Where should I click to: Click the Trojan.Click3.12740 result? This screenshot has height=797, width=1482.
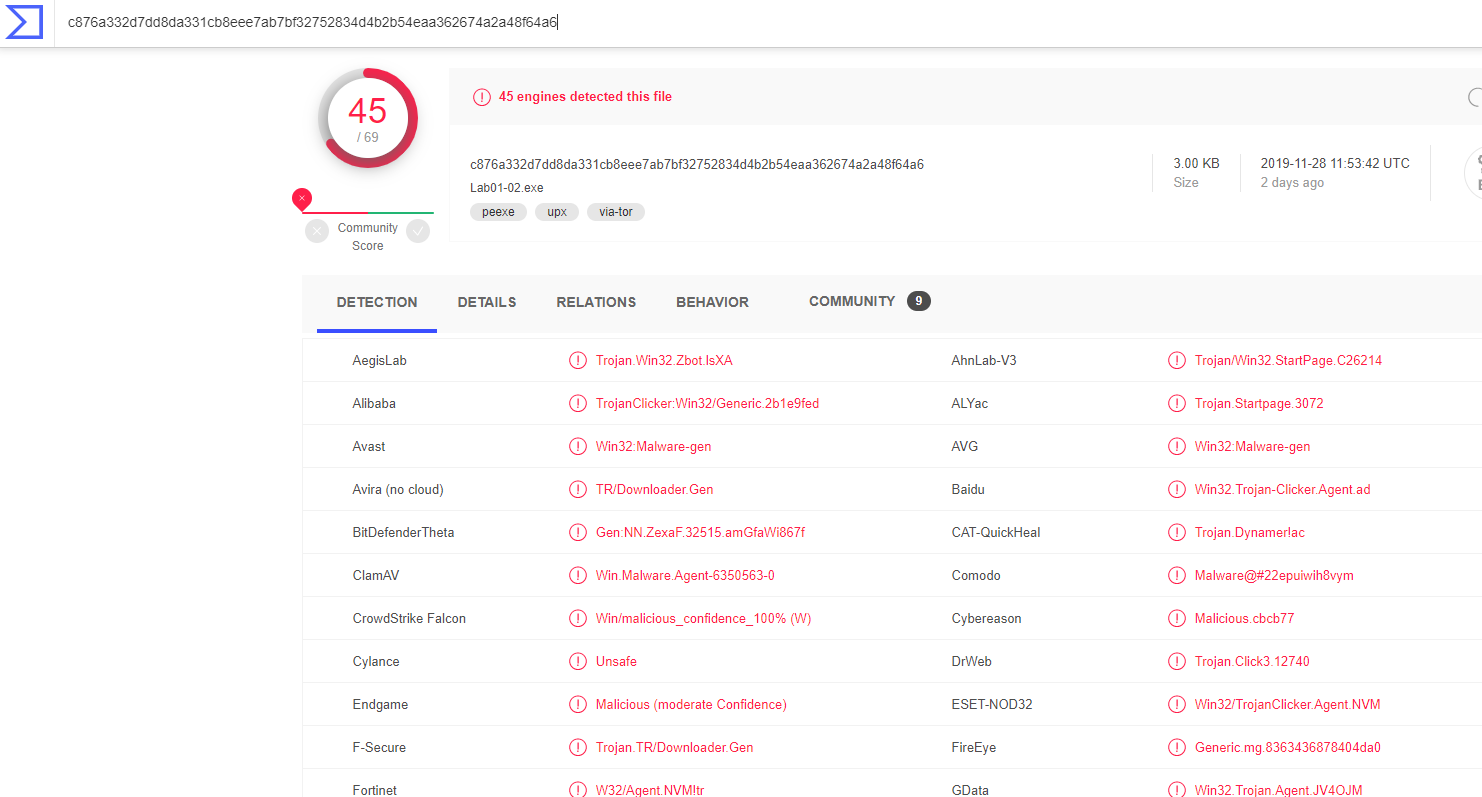pyautogui.click(x=1252, y=661)
